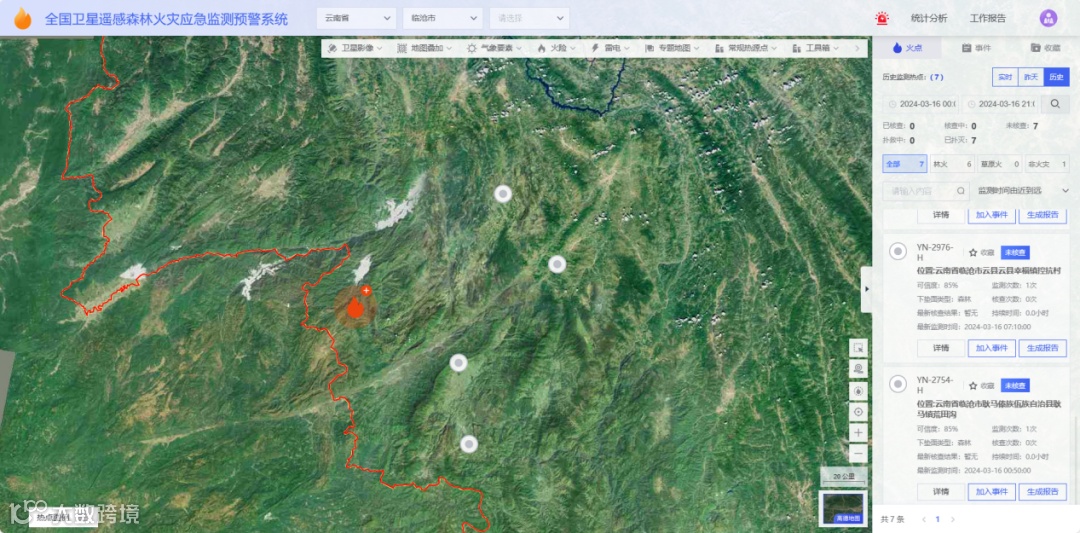Click the 未核查 tag on YN-2976-H
1080x533 pixels.
1015,253
